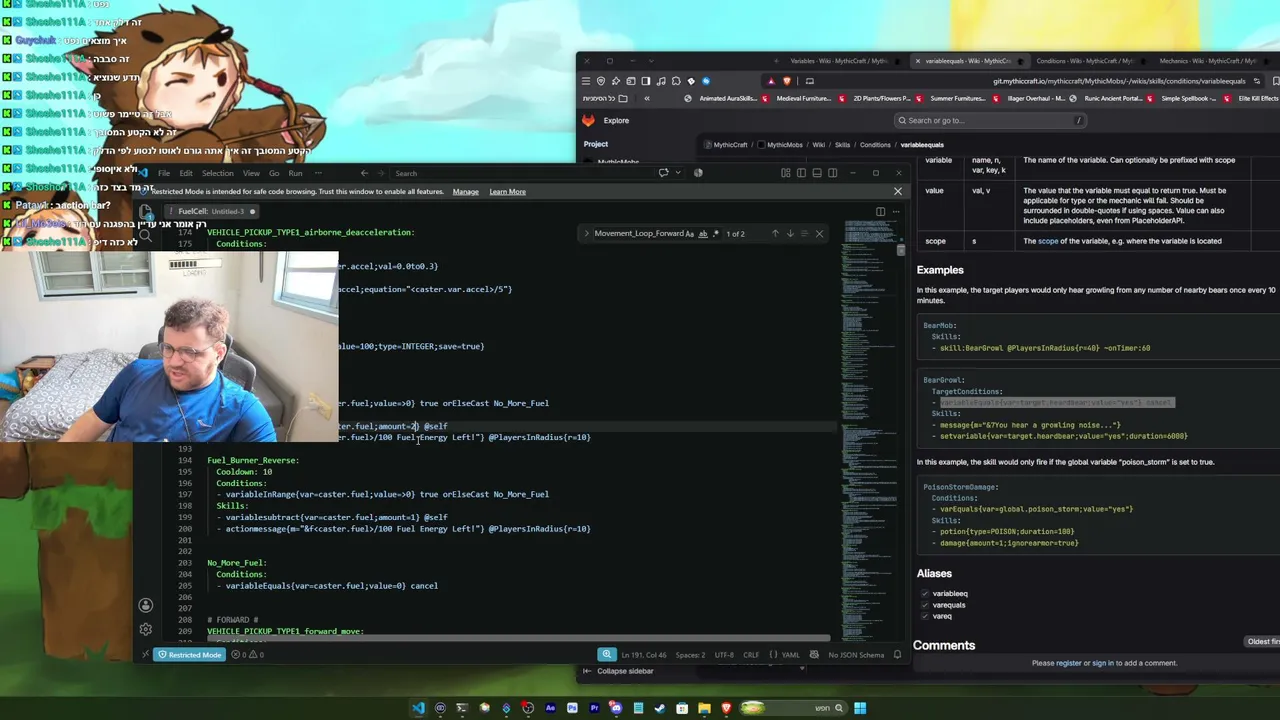Go to next find match
Screen dimensions: 1280x720
pyautogui.click(x=790, y=234)
